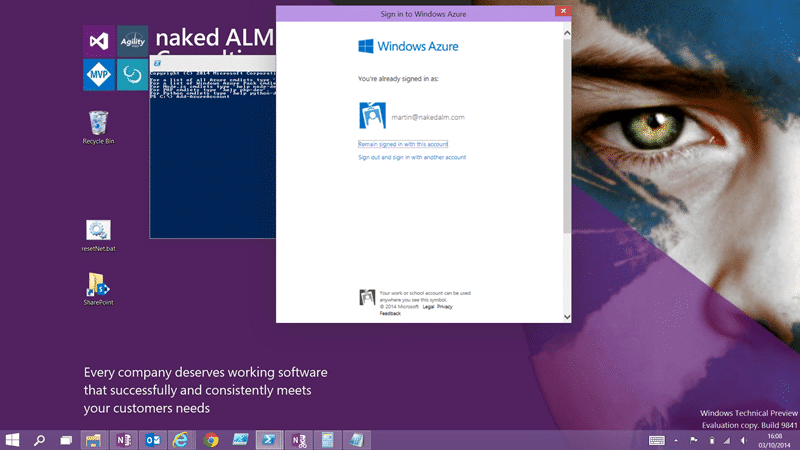Viewport: 800px width, 450px height.
Task: Click the dialog scrollbar up arrow
Action: tap(567, 33)
